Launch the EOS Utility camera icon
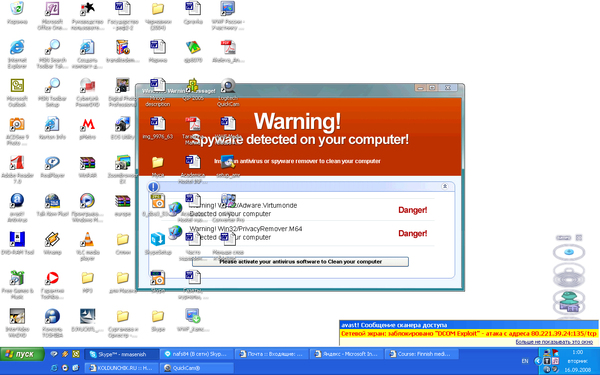The width and height of the screenshot is (600, 375). pyautogui.click(x=122, y=124)
